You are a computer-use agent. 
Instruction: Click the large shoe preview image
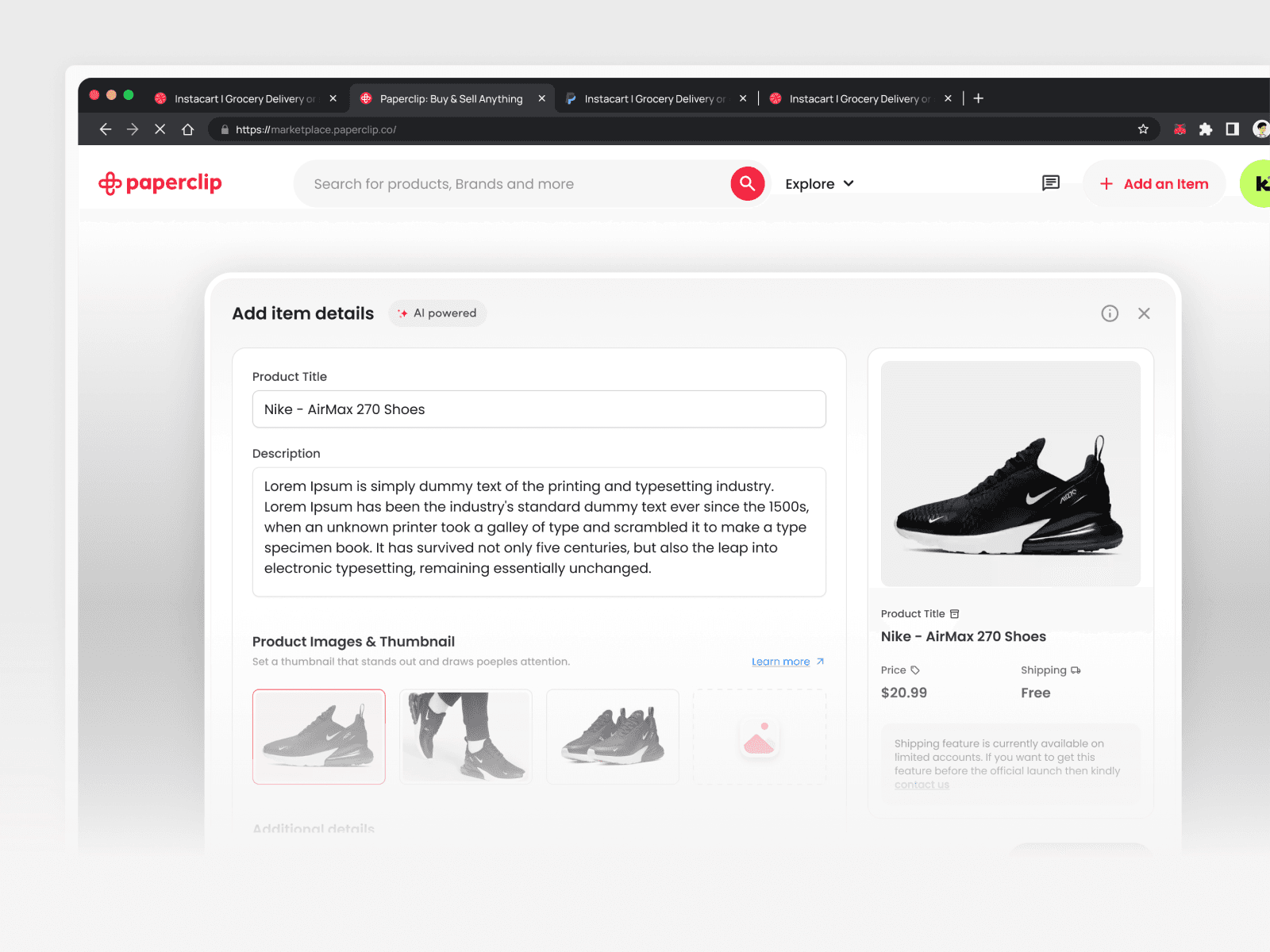click(x=1010, y=474)
